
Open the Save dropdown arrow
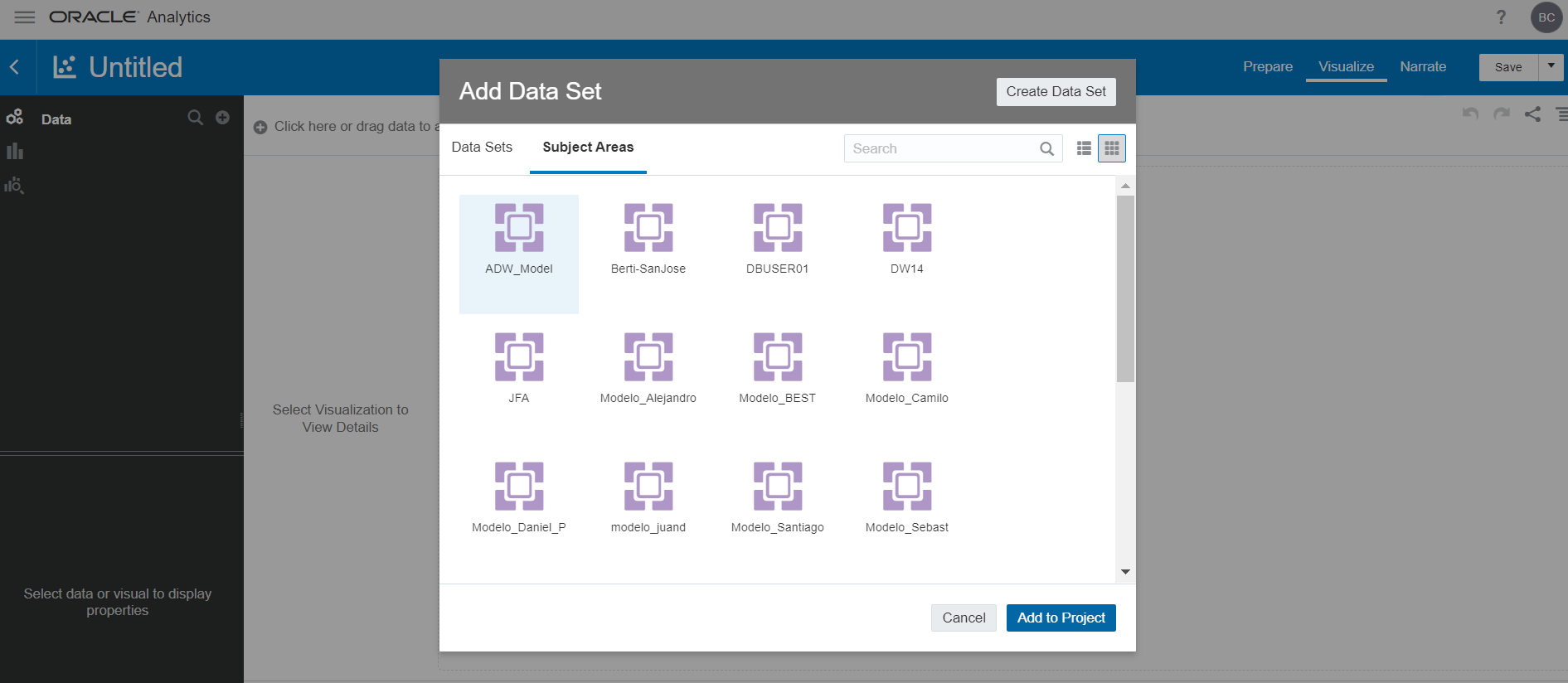pos(1551,67)
